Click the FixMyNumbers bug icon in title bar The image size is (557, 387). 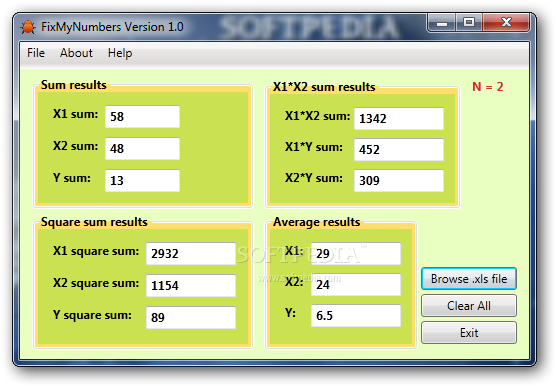point(28,27)
